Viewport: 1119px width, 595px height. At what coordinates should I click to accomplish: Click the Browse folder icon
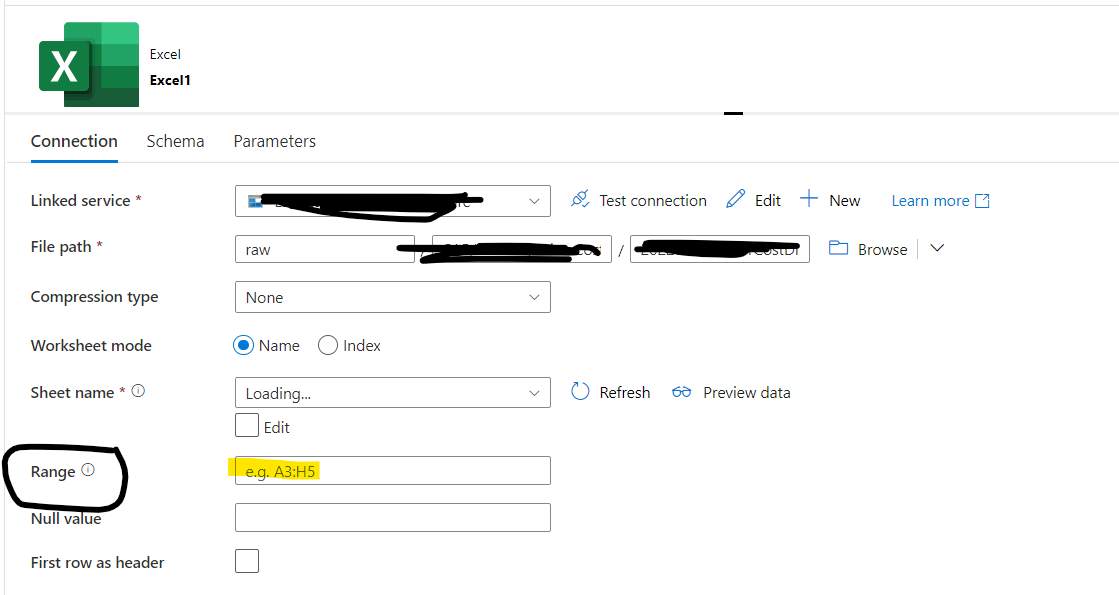point(839,248)
